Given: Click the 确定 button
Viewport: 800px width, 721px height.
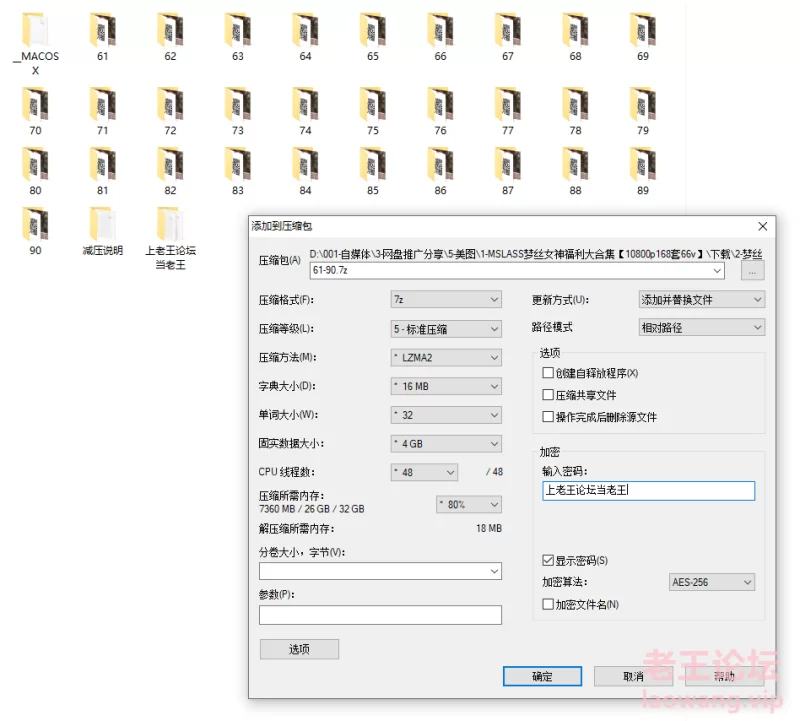Looking at the screenshot, I should coord(542,677).
